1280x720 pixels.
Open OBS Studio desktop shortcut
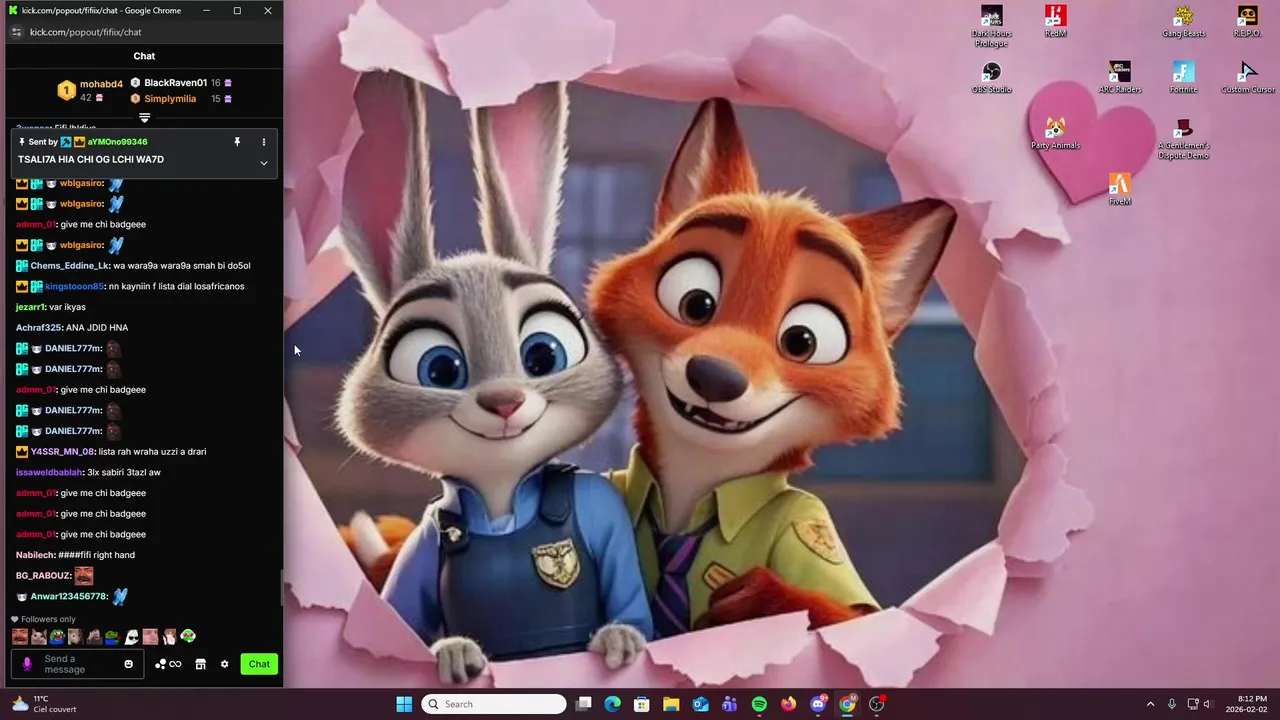click(x=991, y=77)
